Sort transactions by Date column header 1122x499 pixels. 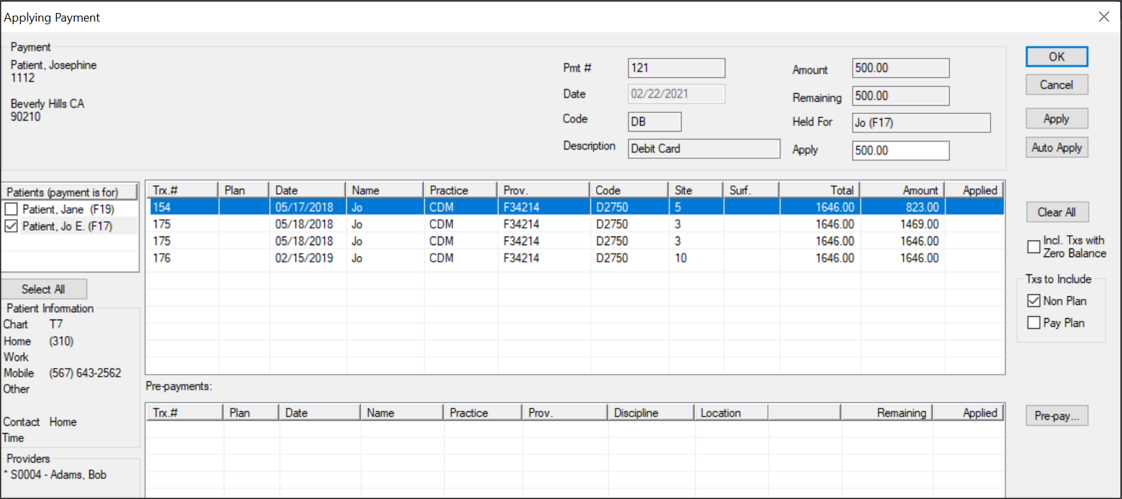tap(307, 190)
